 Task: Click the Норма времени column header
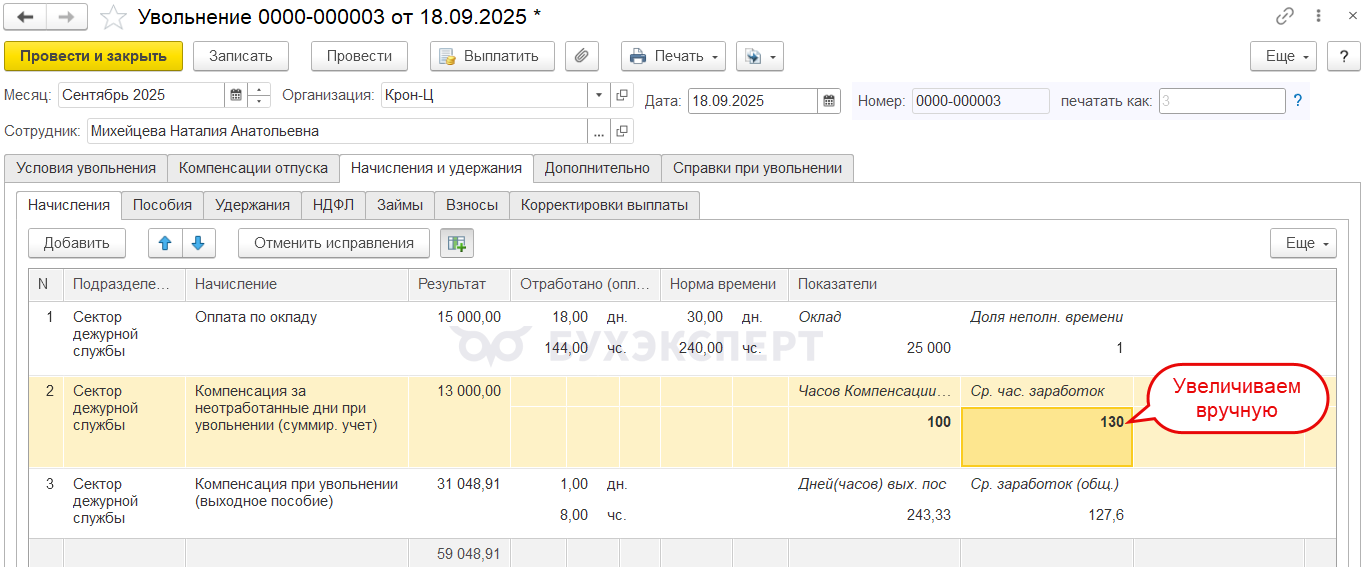tap(724, 284)
